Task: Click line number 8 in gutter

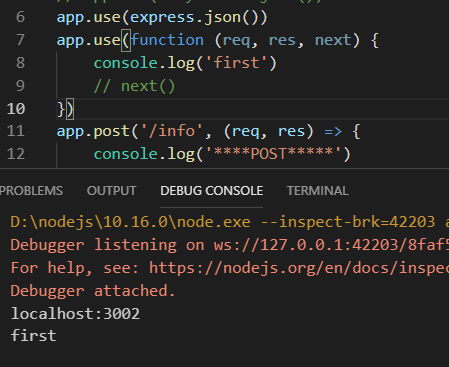Action: (20, 63)
